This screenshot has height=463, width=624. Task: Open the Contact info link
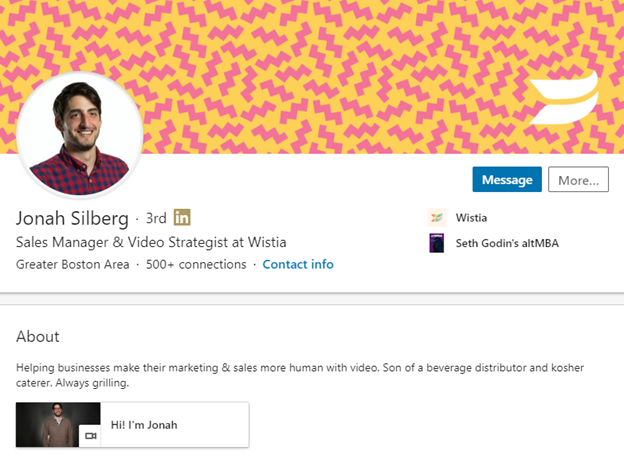pyautogui.click(x=298, y=265)
